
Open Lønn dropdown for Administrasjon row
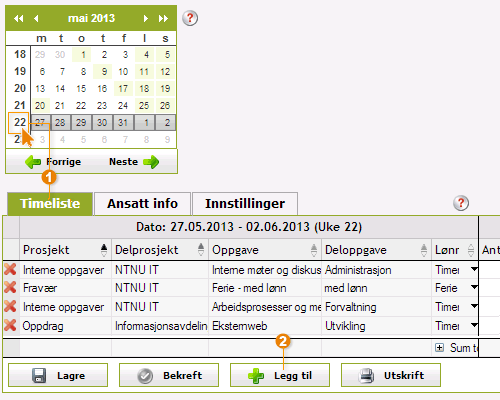point(474,269)
